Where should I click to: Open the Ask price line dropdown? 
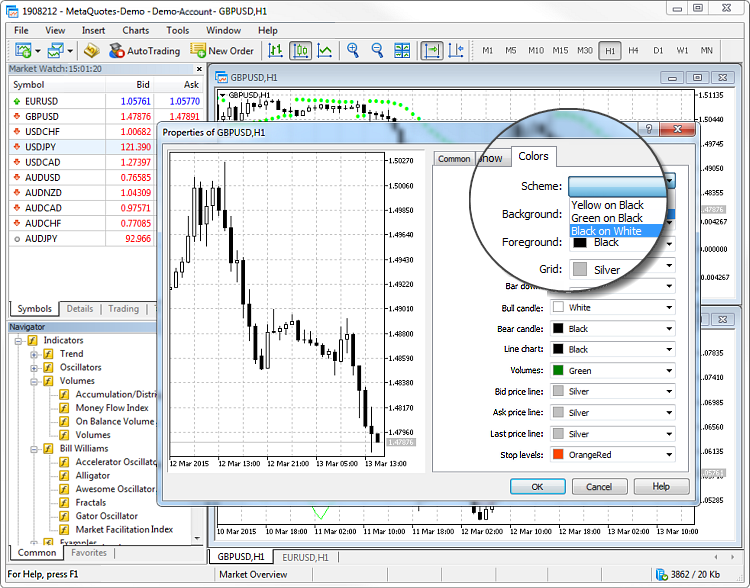coord(613,412)
